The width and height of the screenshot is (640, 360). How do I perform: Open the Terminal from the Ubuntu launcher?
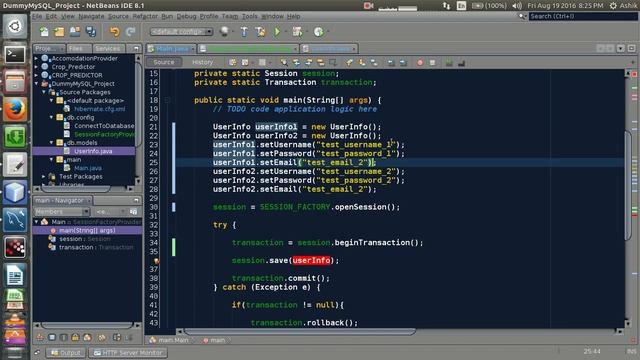tap(15, 54)
